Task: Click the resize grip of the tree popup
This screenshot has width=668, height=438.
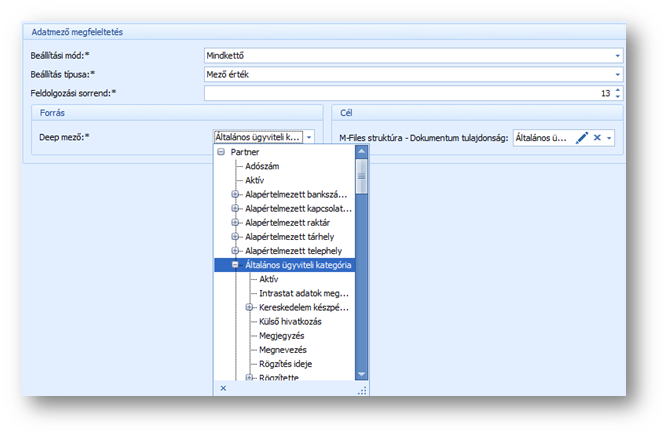Action: pyautogui.click(x=364, y=388)
